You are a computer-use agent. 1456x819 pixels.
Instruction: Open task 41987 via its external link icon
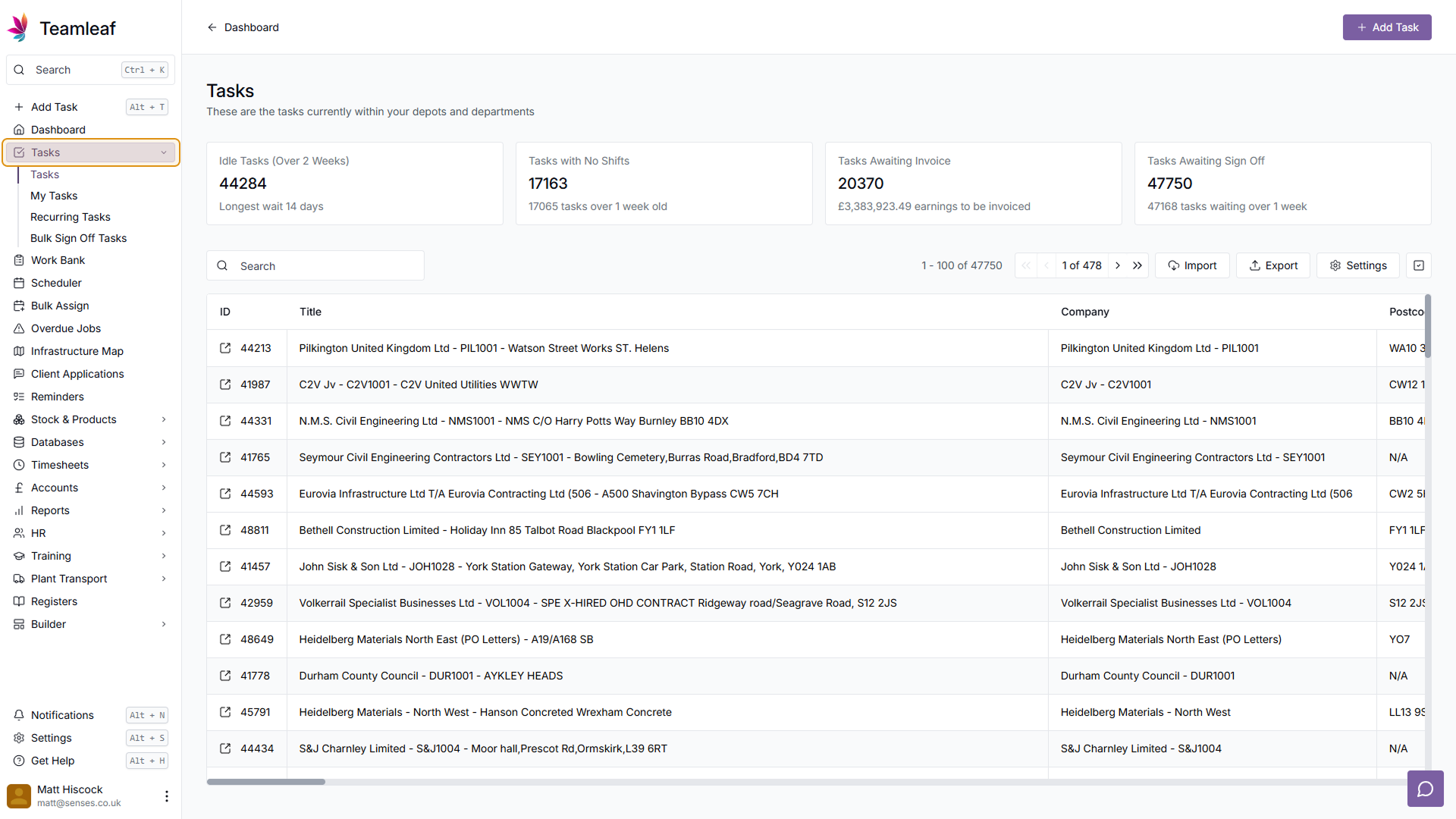point(225,384)
